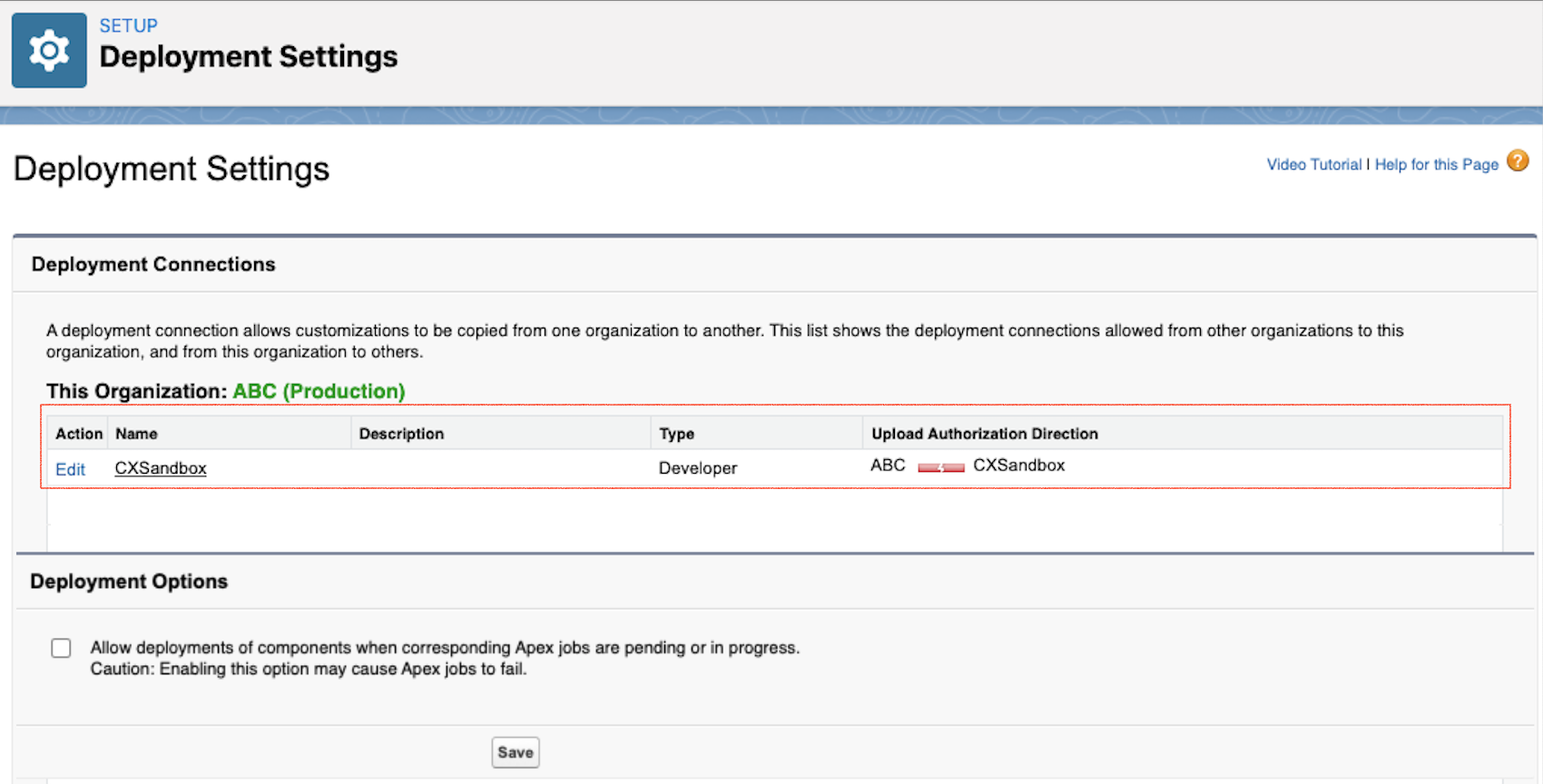This screenshot has width=1543, height=784.
Task: Click the ABC (Production) organization name
Action: [319, 391]
